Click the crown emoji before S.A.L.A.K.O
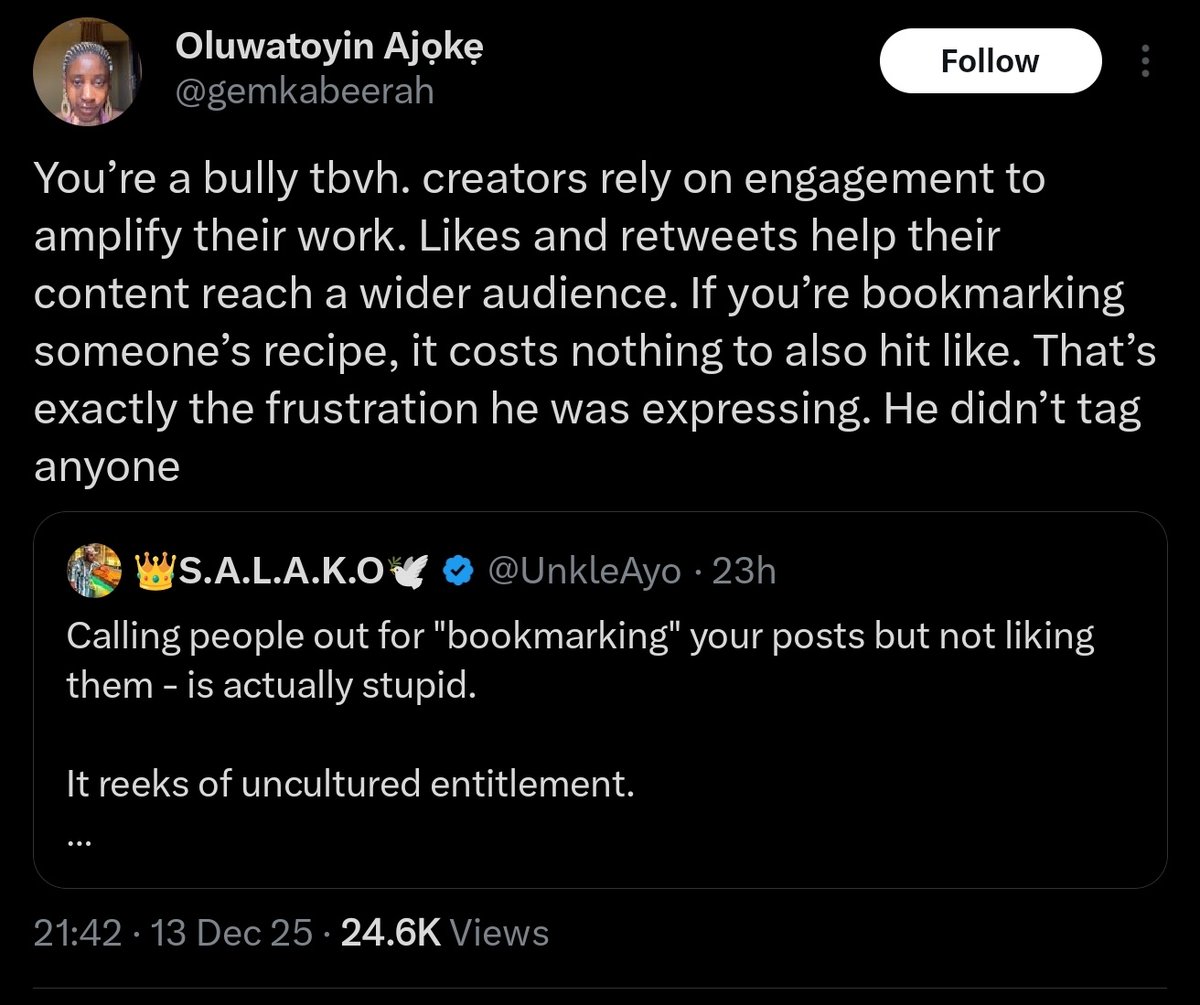 coord(152,571)
